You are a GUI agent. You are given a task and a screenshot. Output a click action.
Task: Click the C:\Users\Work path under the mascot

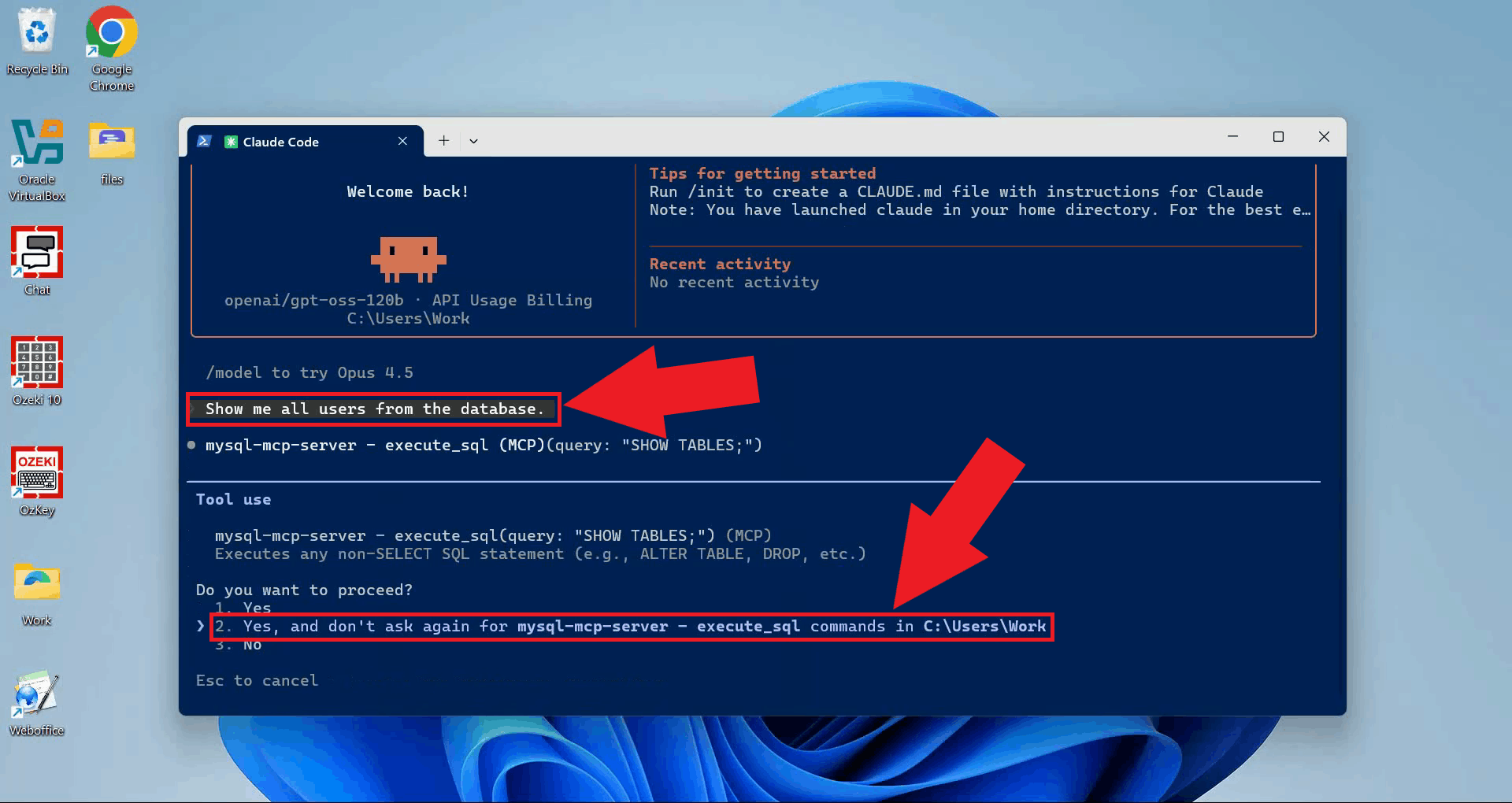(x=408, y=318)
